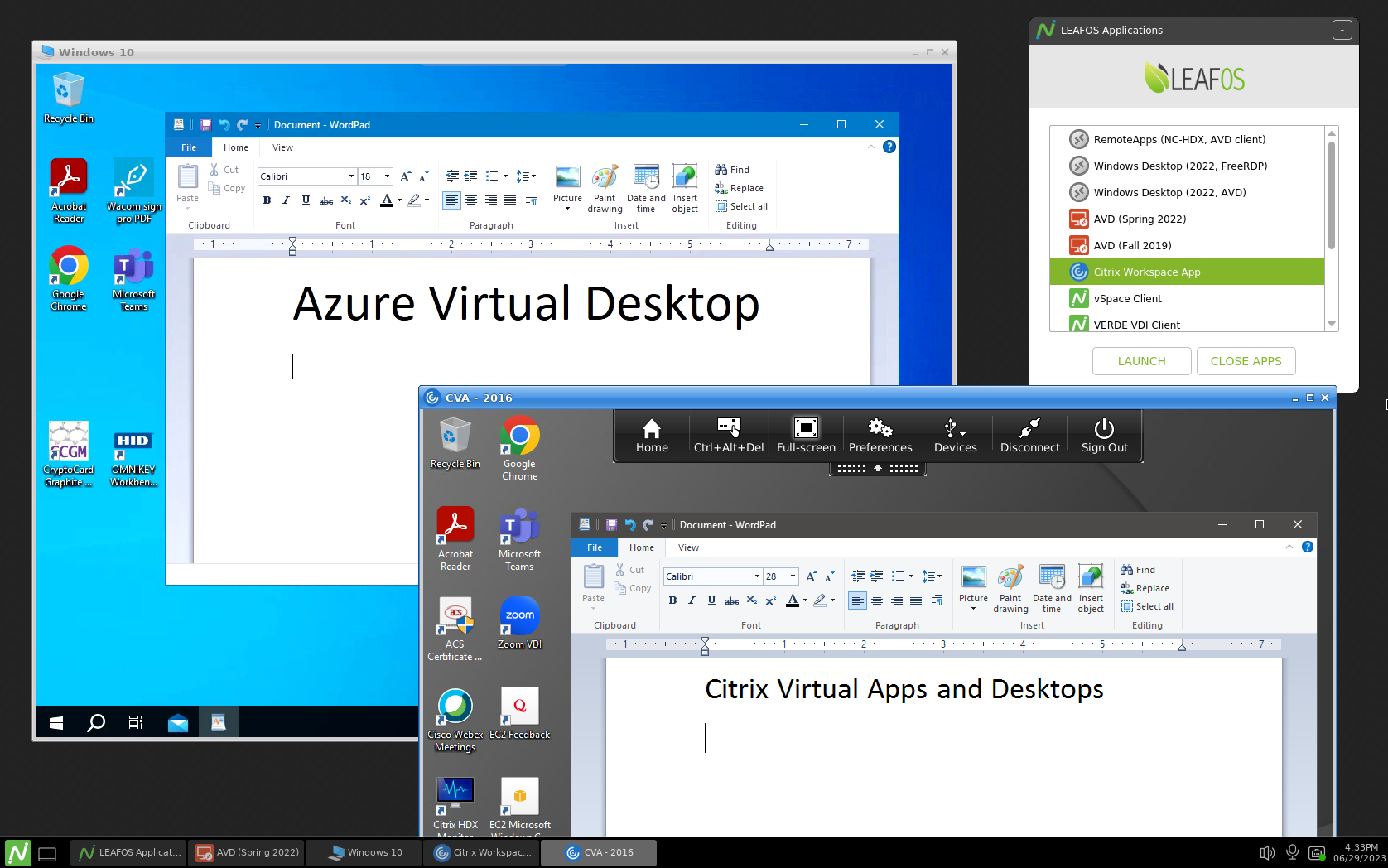Insert Date and time in CVA WordPad

(1052, 589)
